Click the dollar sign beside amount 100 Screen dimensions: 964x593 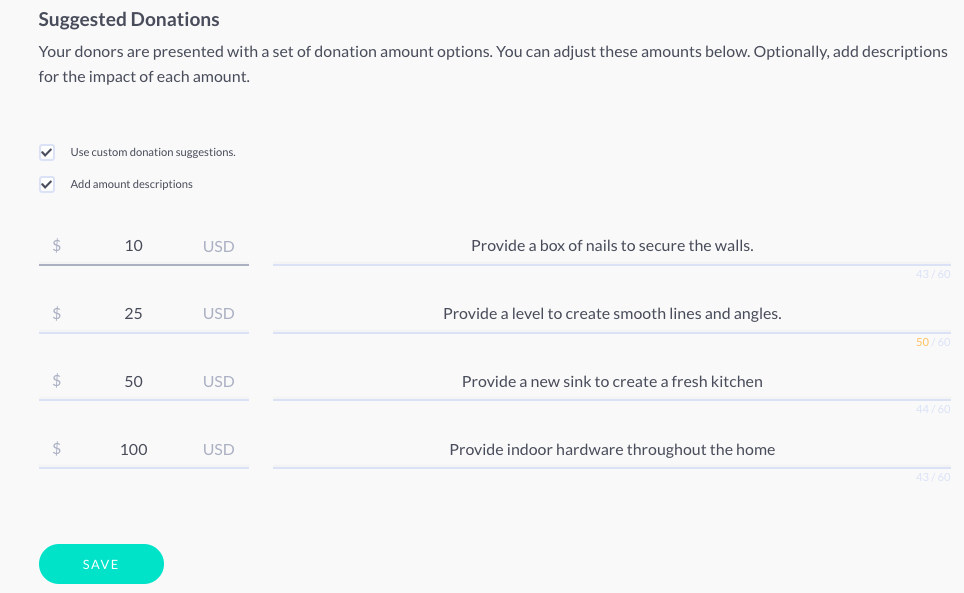[x=57, y=449]
